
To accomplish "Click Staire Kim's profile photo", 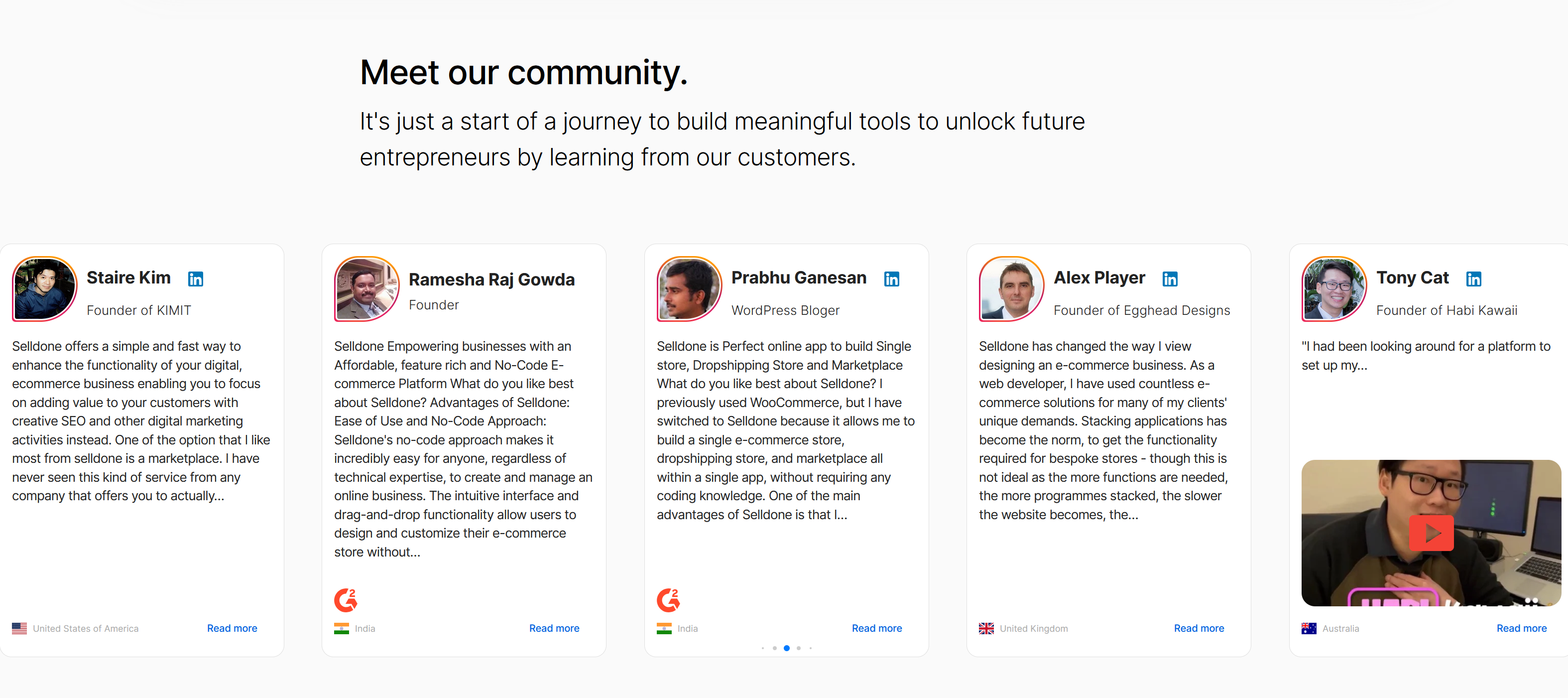I will [x=44, y=288].
